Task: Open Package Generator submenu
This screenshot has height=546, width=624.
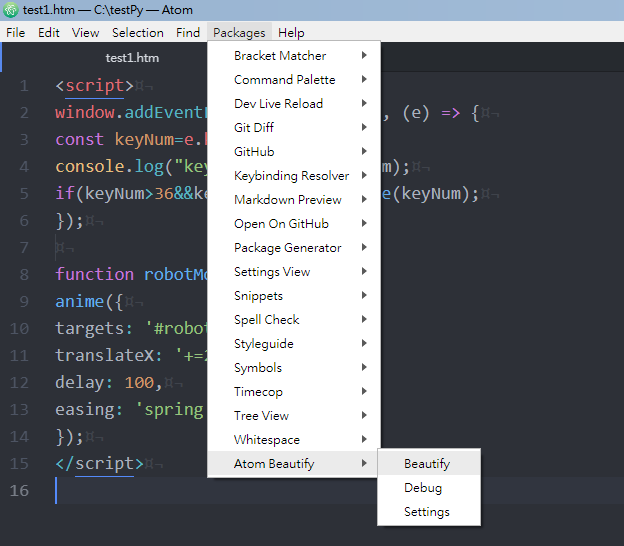Action: 294,248
